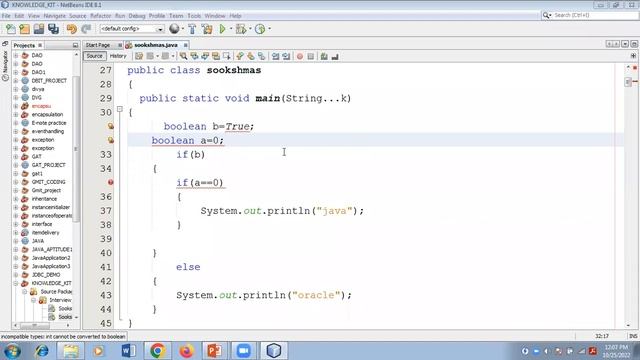Viewport: 640px width, 360px height.
Task: Show opened documents list dropdown button
Action: [625, 44]
